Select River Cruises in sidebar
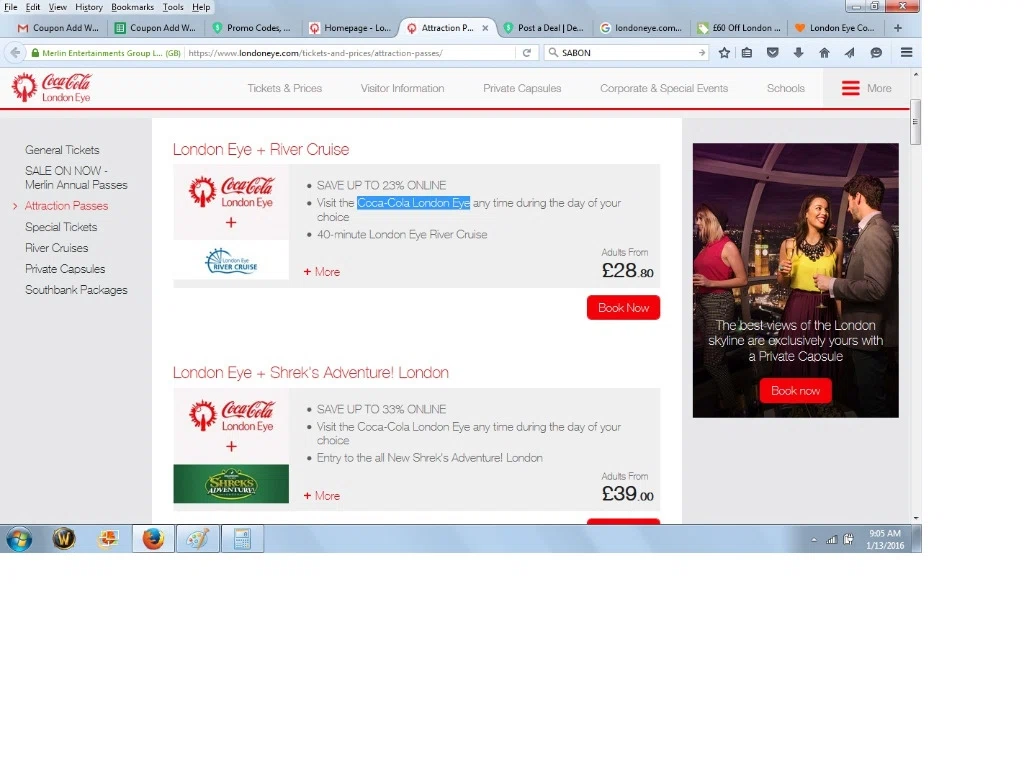The image size is (1024, 766). (56, 248)
